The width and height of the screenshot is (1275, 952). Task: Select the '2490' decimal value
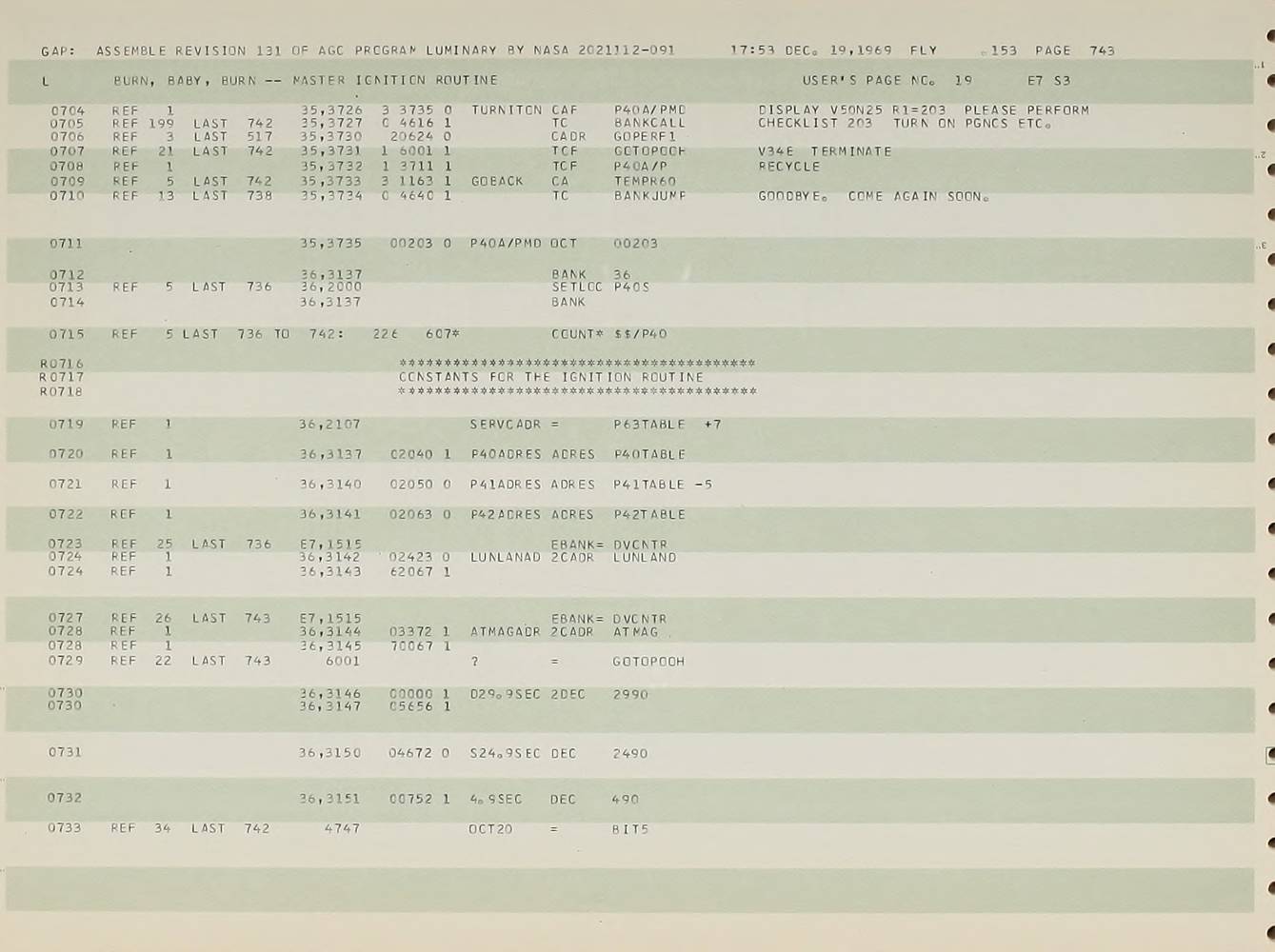630,754
